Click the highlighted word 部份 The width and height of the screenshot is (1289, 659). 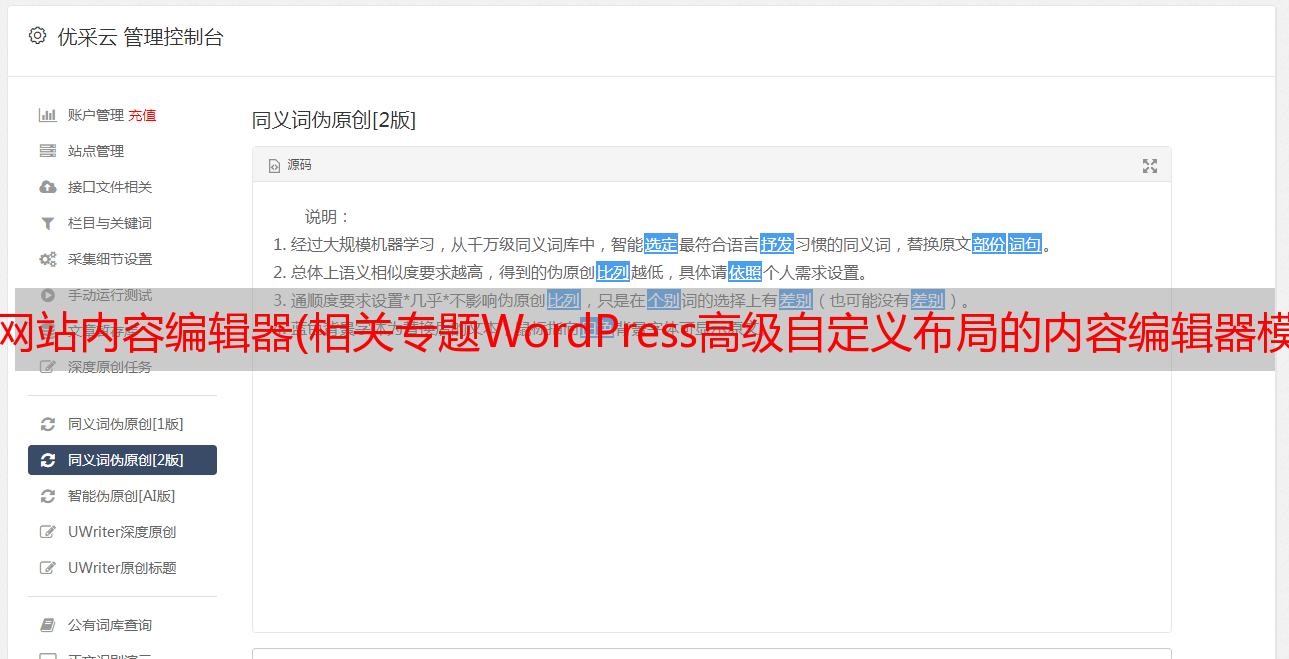tap(989, 244)
